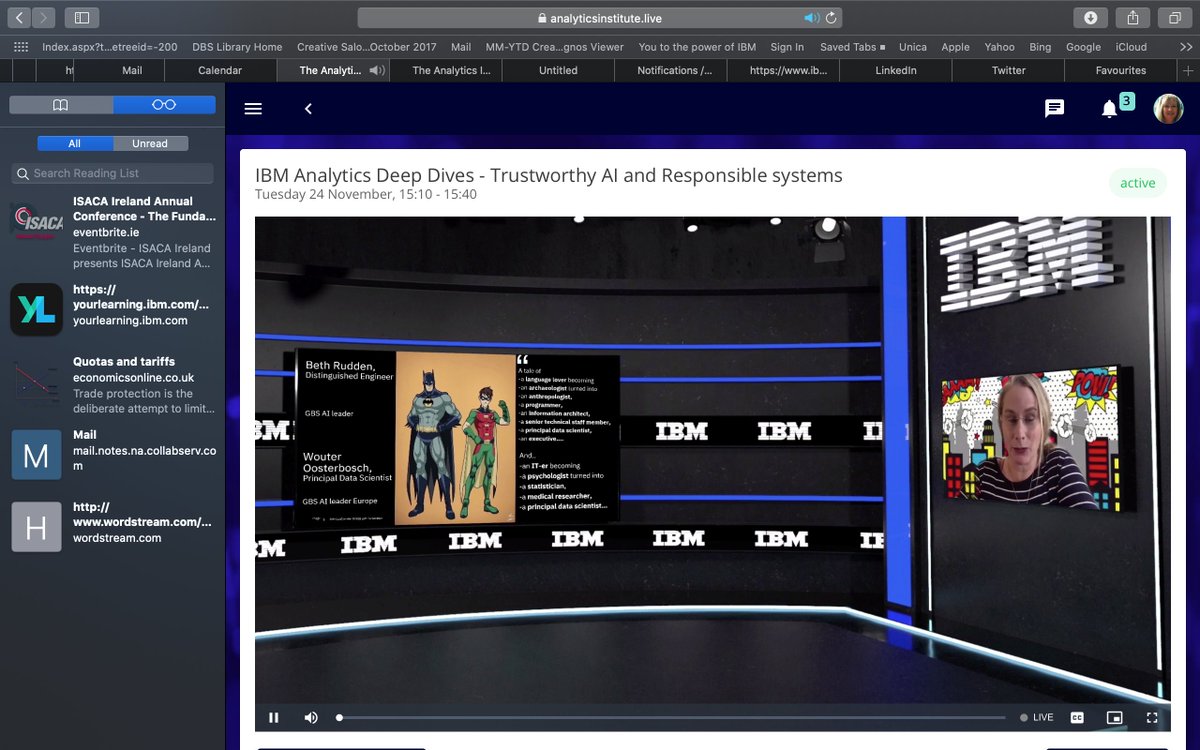Open the favourites grid icon
1200x750 pixels.
coord(21,47)
